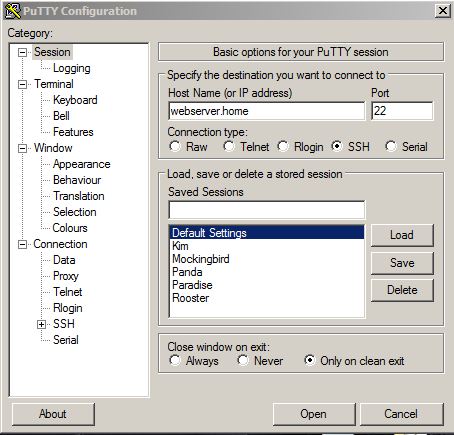
Task: Collapse the Connection category node
Action: click(x=22, y=244)
